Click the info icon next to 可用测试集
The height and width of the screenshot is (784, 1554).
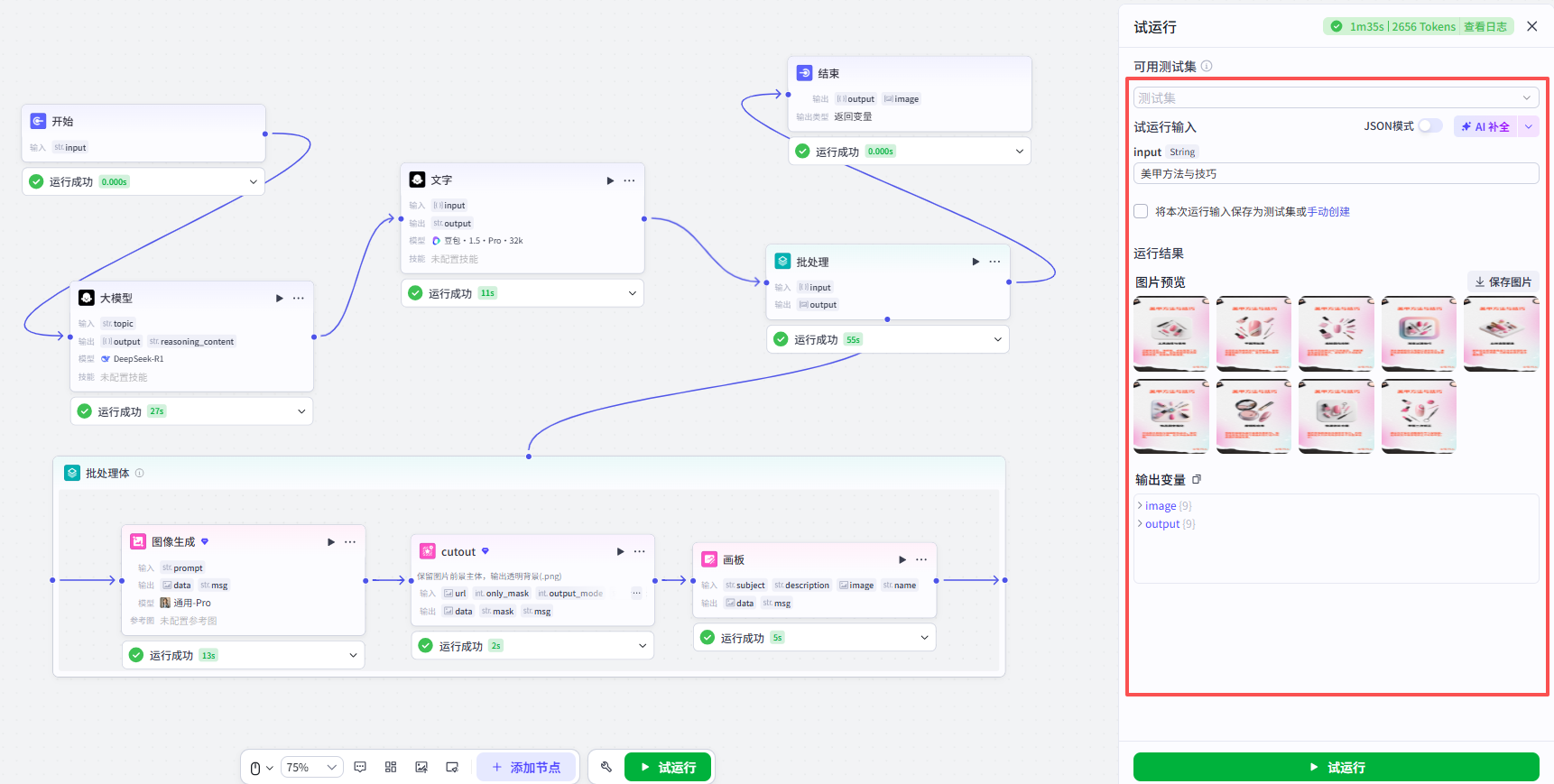point(1207,66)
